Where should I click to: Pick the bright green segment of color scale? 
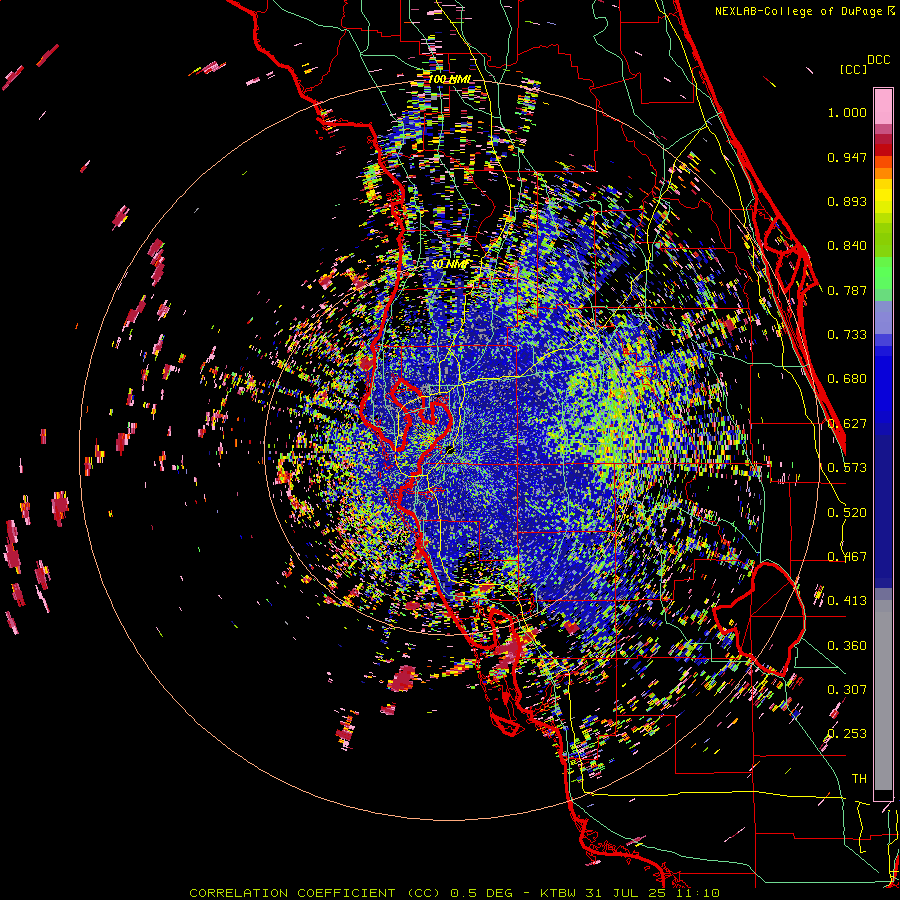883,273
